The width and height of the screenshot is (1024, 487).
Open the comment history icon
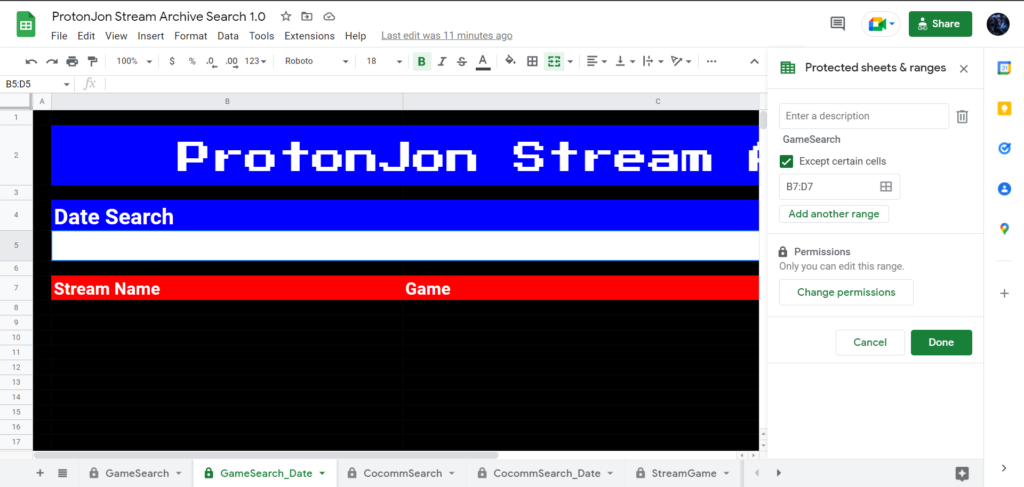pos(837,24)
